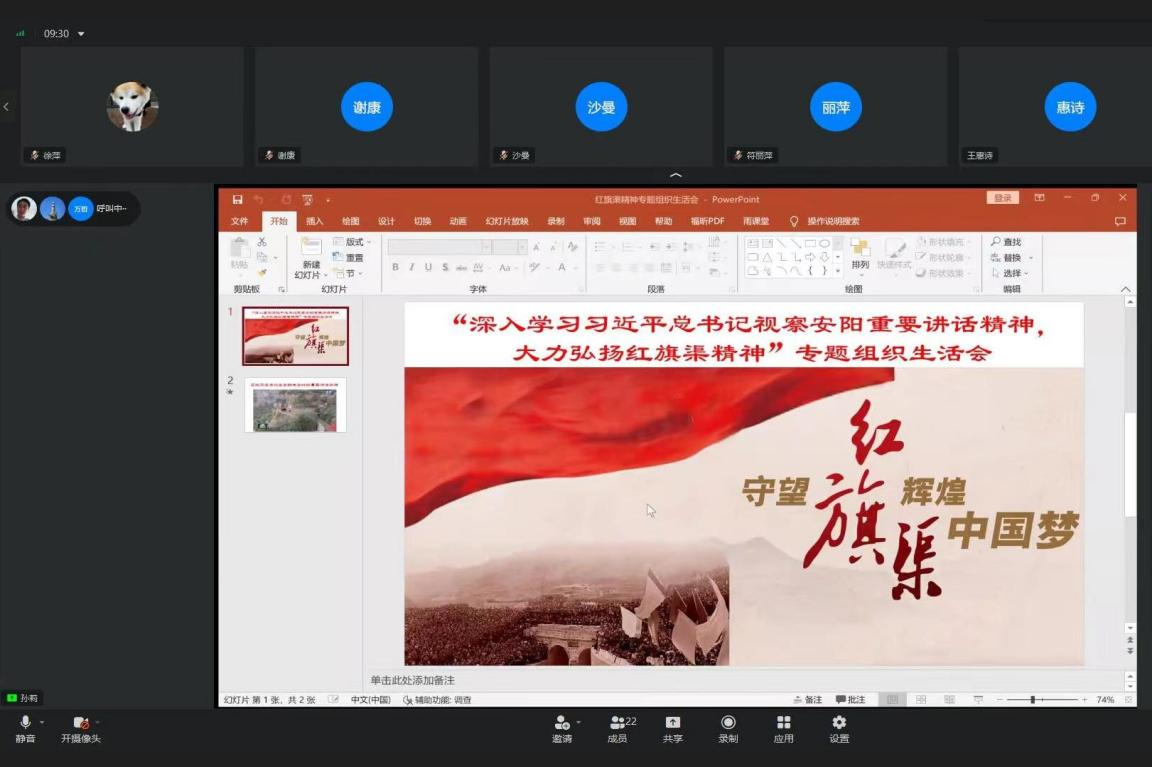Image resolution: width=1152 pixels, height=767 pixels.
Task: Expand the arrow next to 静音 microphone
Action: (42, 722)
